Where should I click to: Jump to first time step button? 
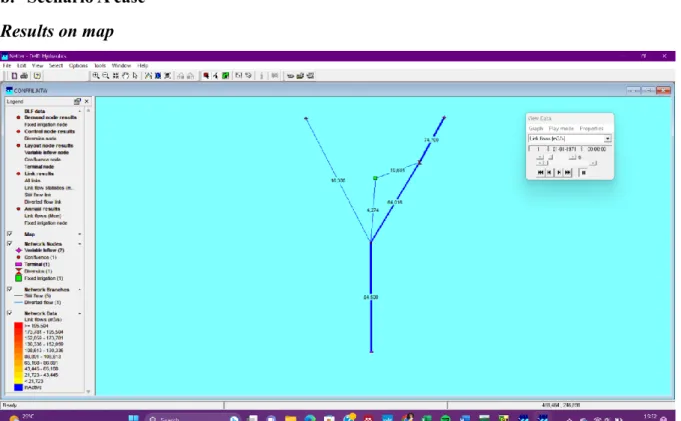(540, 172)
